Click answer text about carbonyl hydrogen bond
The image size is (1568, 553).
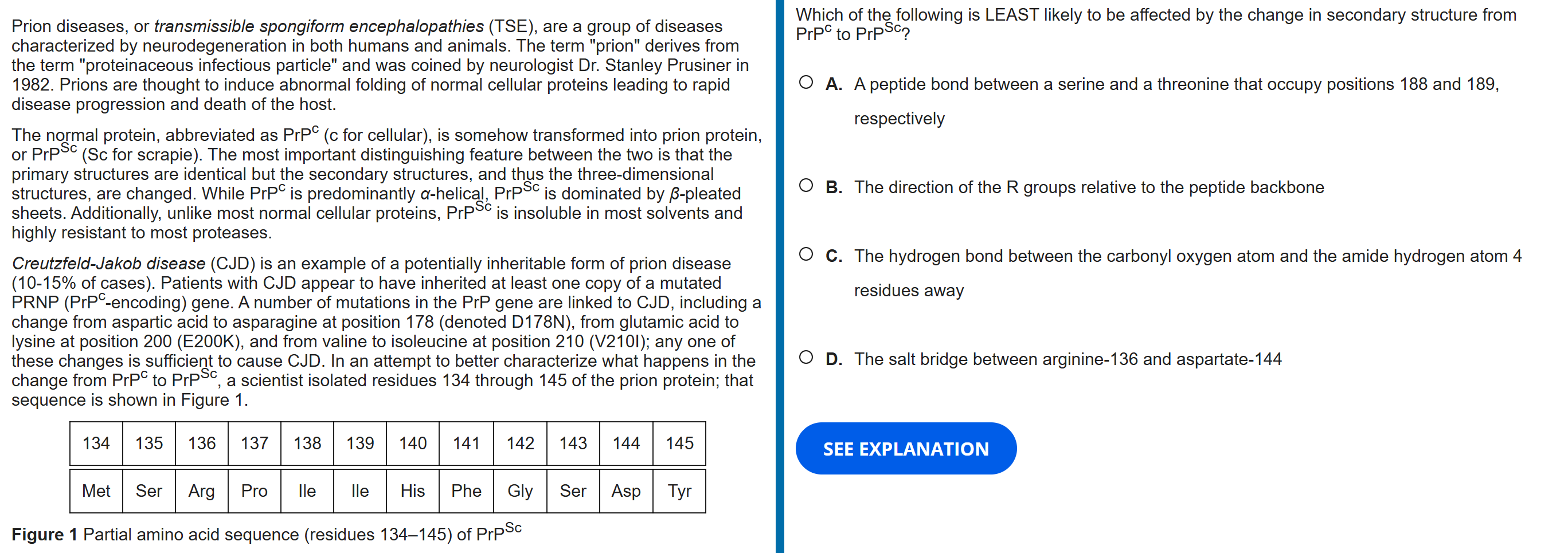click(1187, 256)
